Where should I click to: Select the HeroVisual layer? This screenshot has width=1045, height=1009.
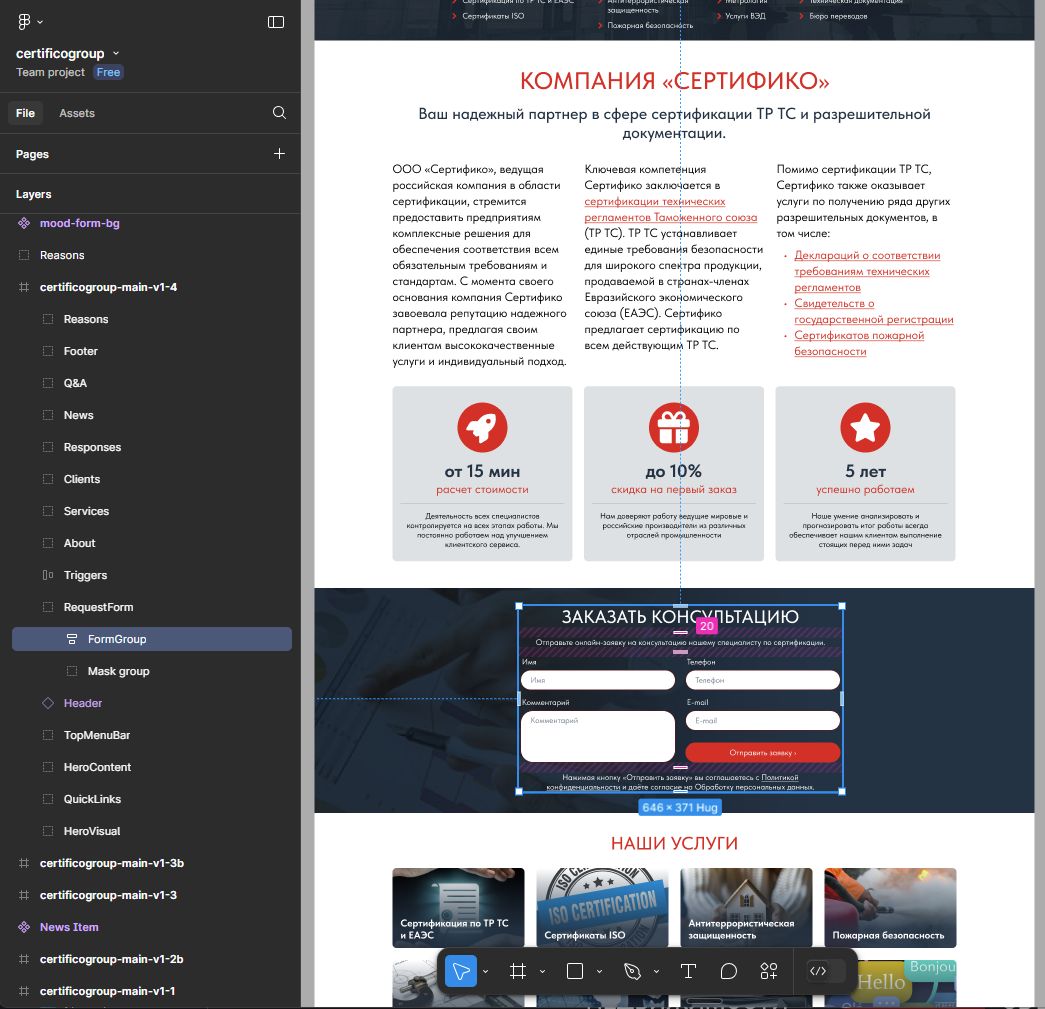pos(92,831)
